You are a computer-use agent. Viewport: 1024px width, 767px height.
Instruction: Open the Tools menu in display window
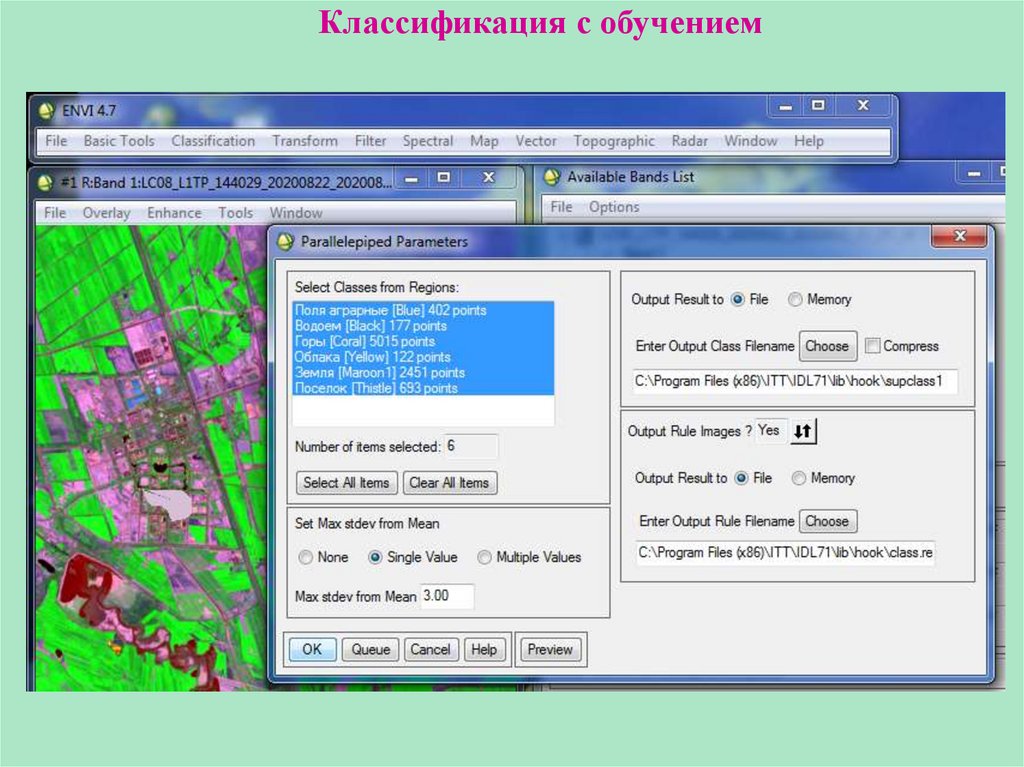tap(235, 213)
